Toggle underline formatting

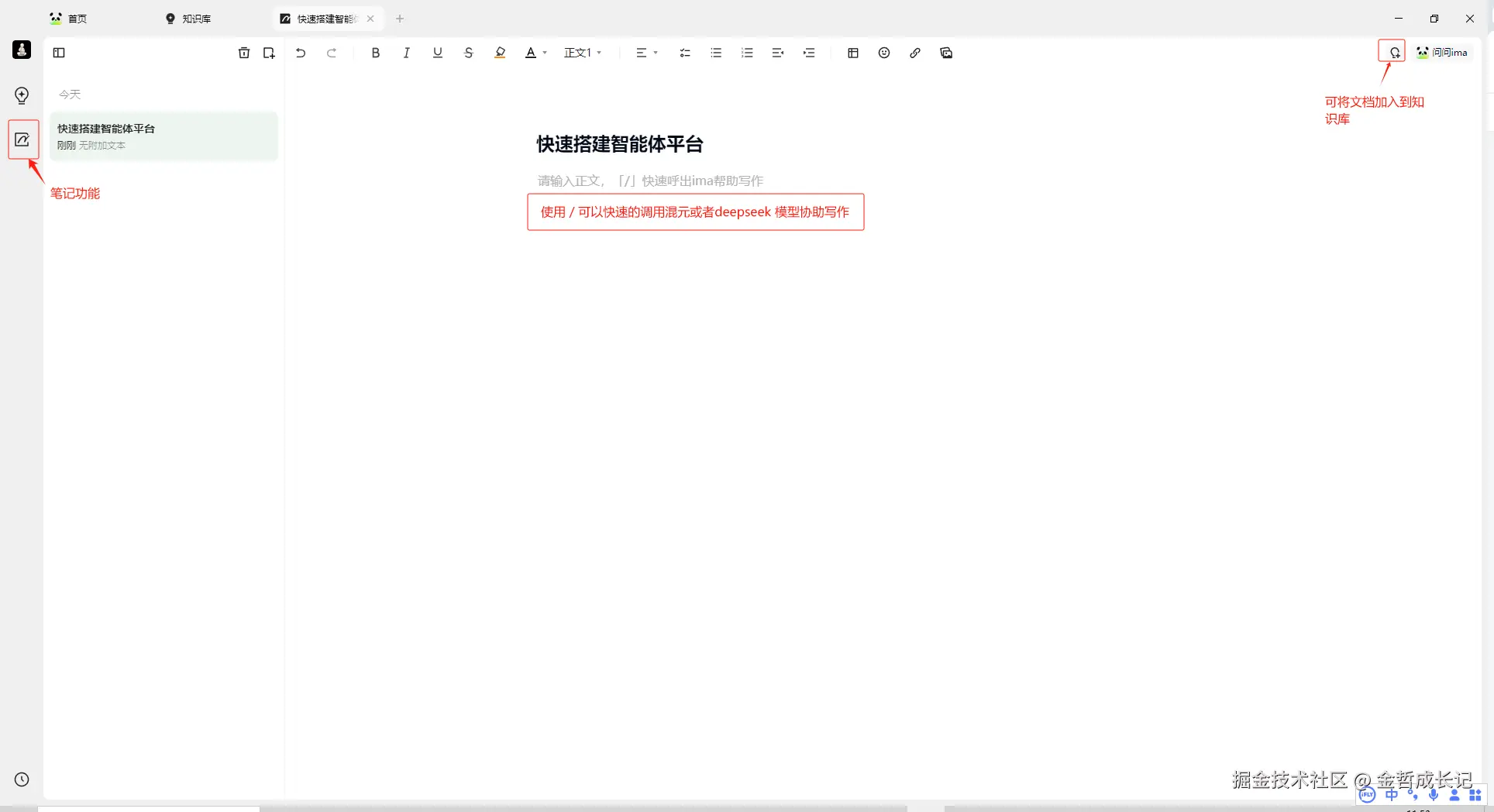(x=438, y=53)
